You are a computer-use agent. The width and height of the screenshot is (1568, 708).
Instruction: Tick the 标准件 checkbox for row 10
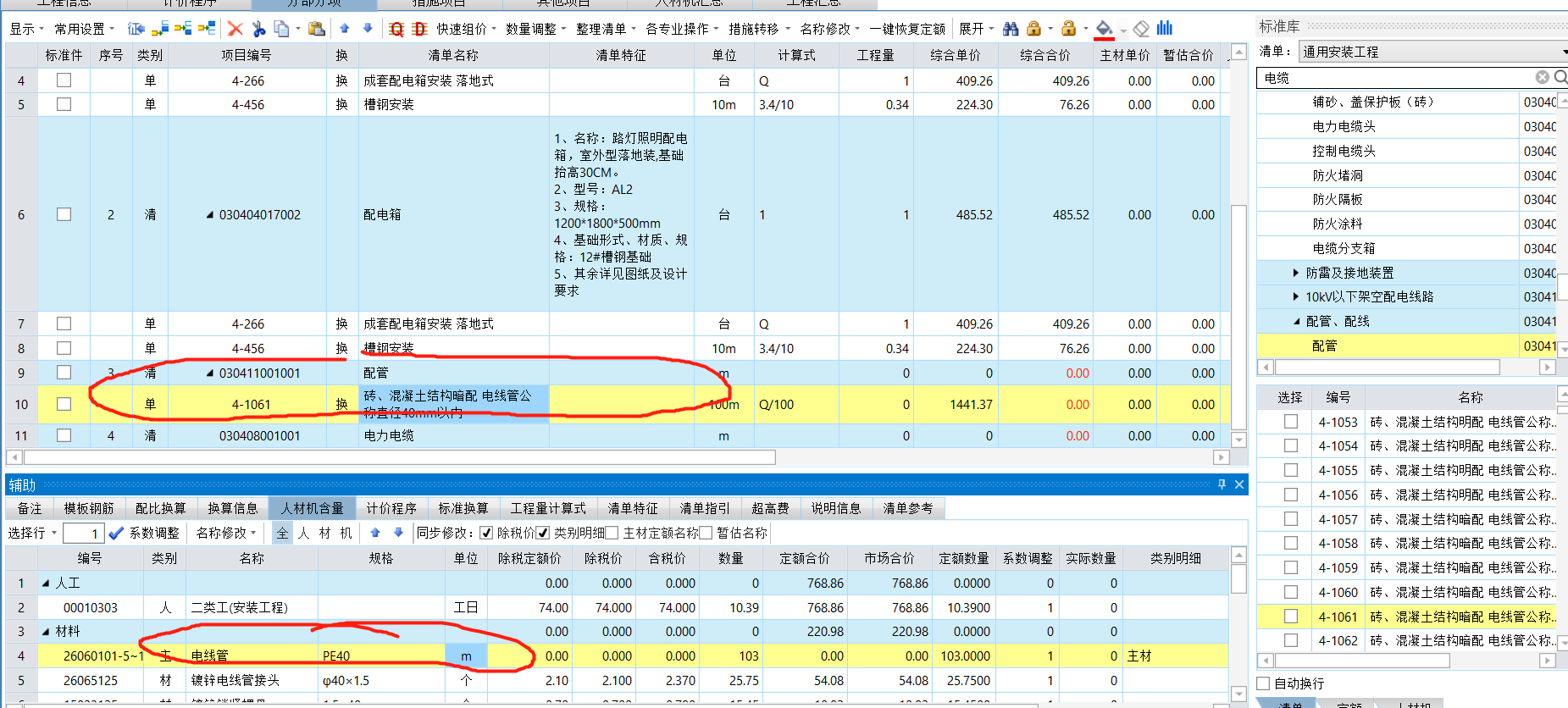click(64, 404)
